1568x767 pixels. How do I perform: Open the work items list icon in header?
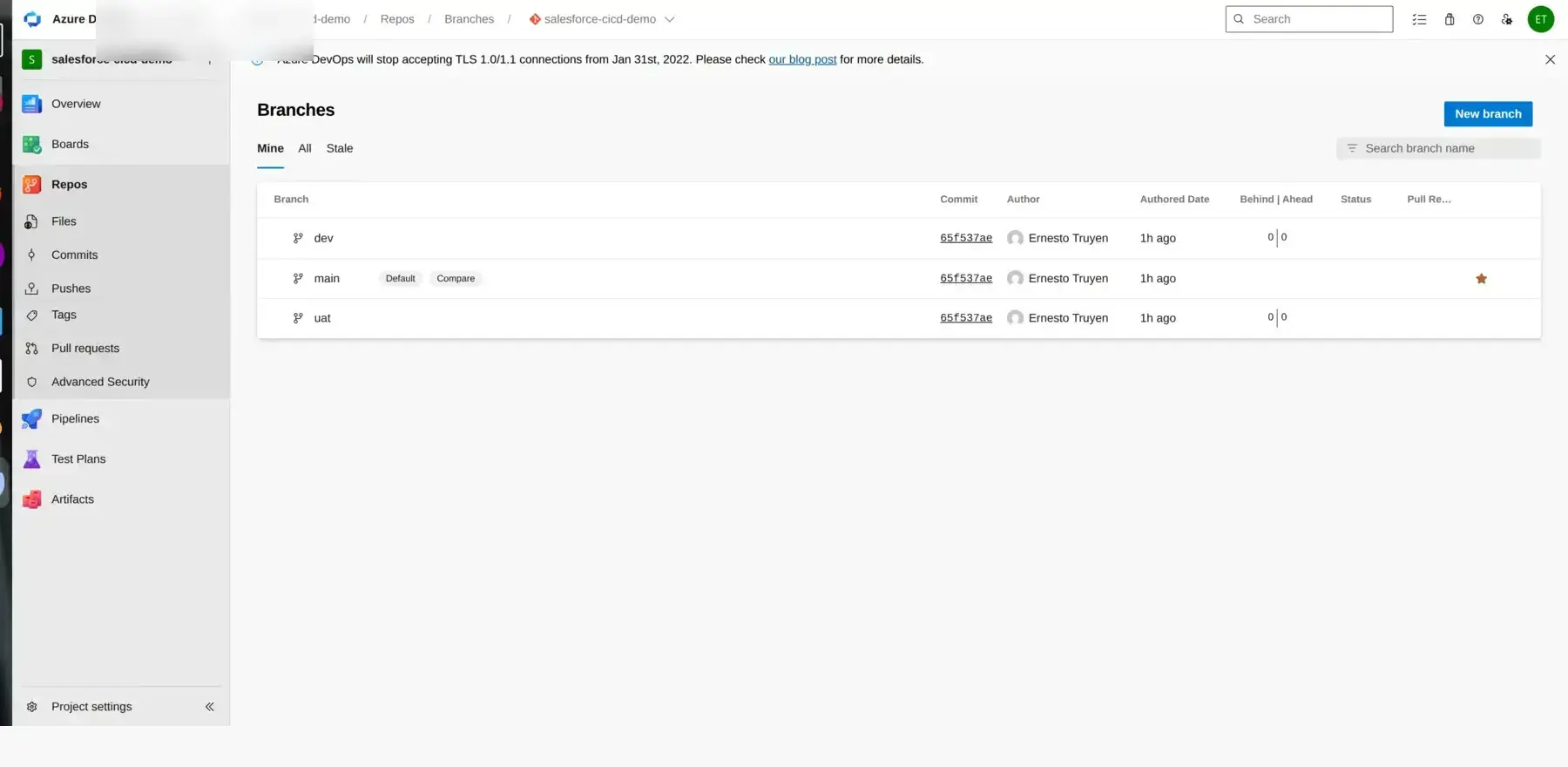(1419, 19)
